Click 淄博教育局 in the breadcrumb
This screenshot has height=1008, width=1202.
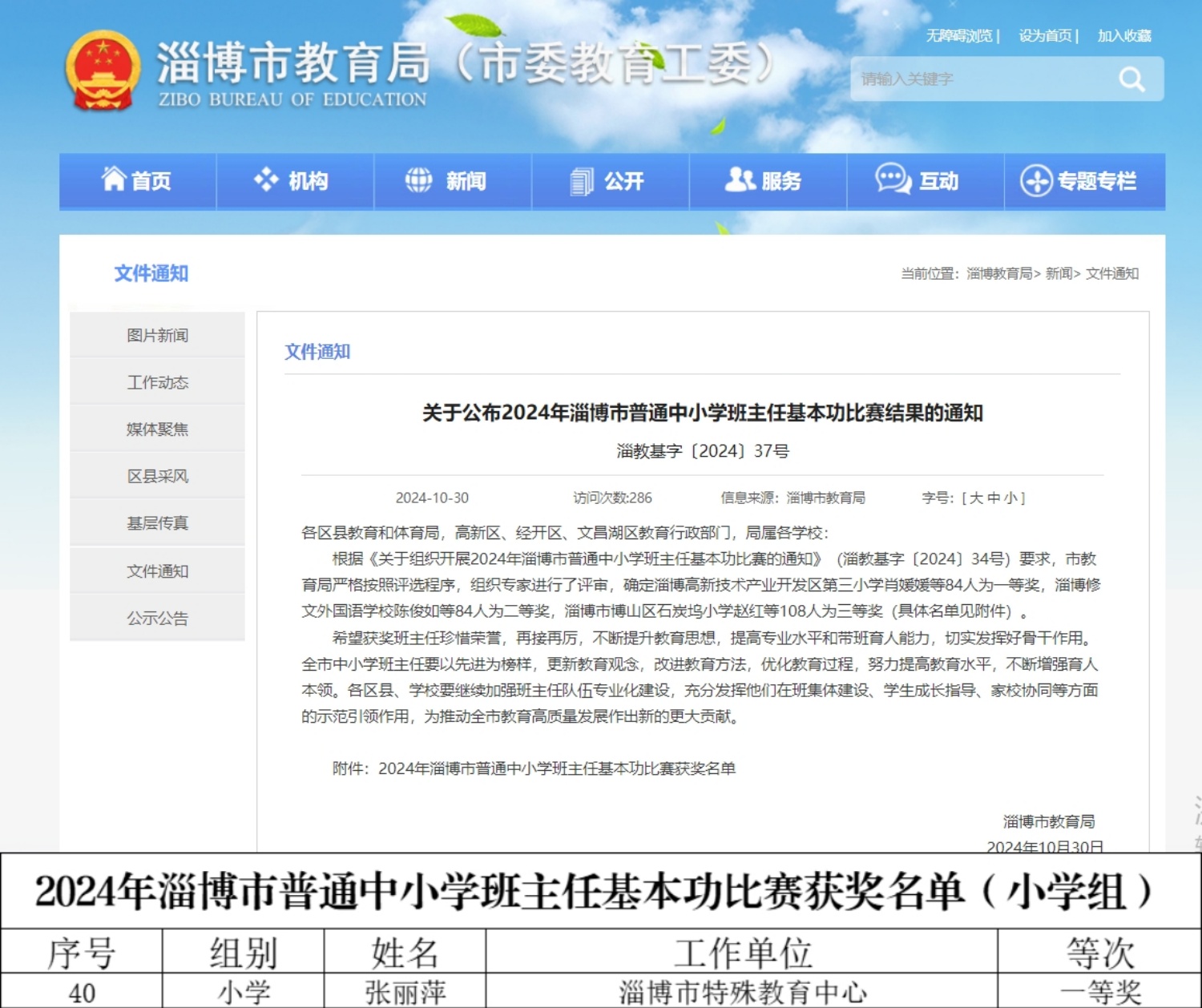999,274
